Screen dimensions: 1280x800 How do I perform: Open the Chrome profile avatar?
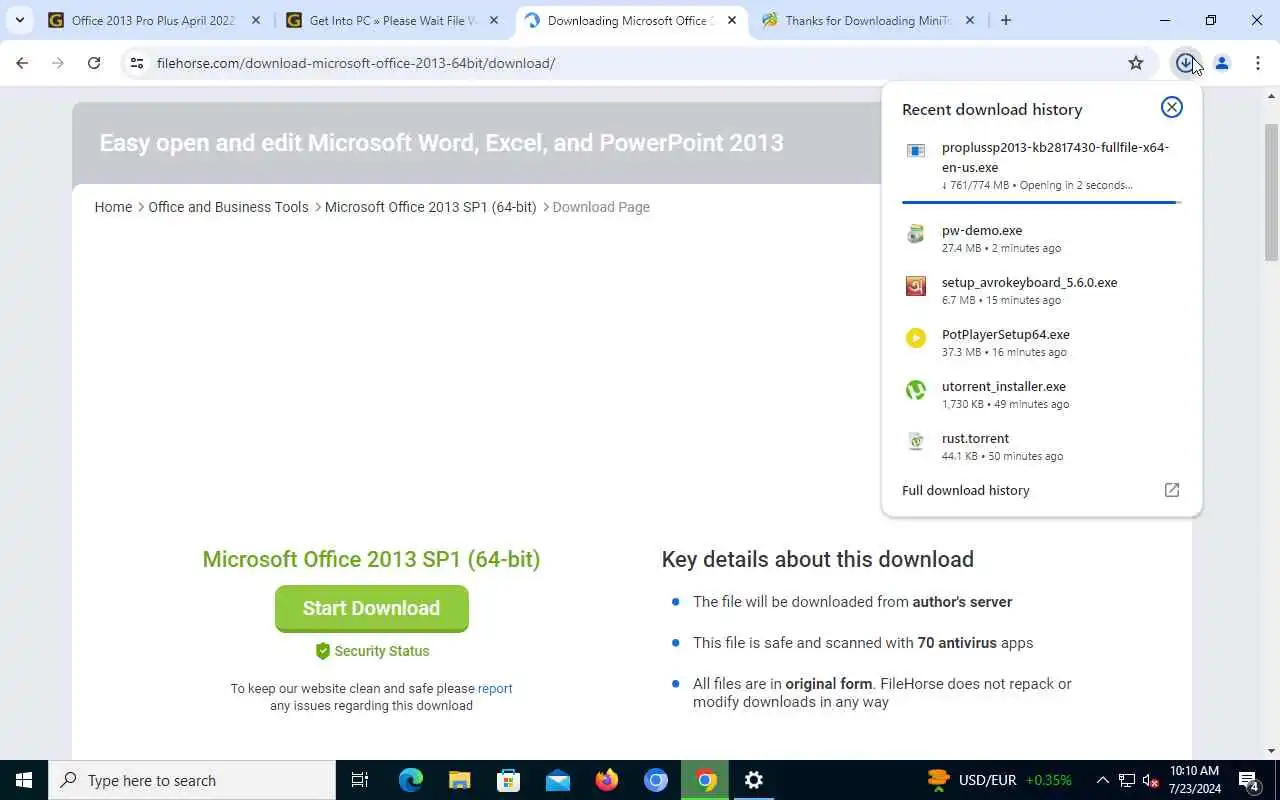click(x=1221, y=63)
